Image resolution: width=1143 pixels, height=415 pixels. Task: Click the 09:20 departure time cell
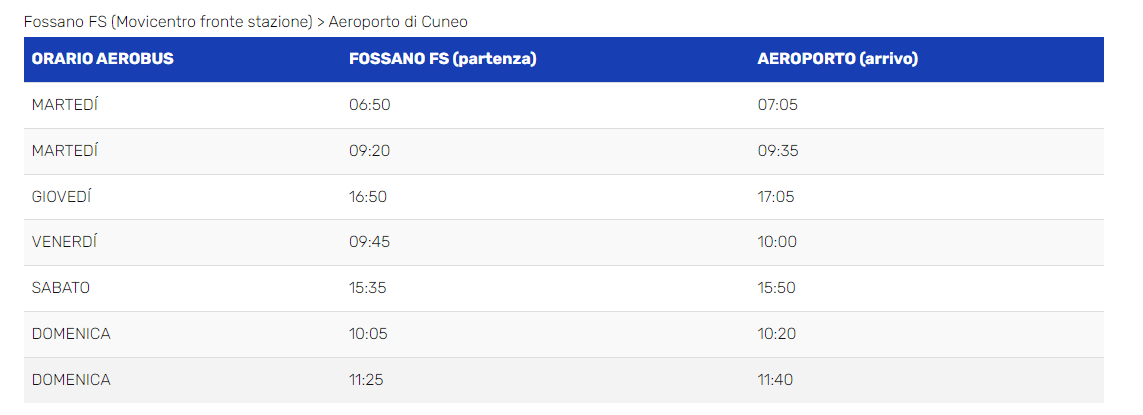click(x=368, y=151)
